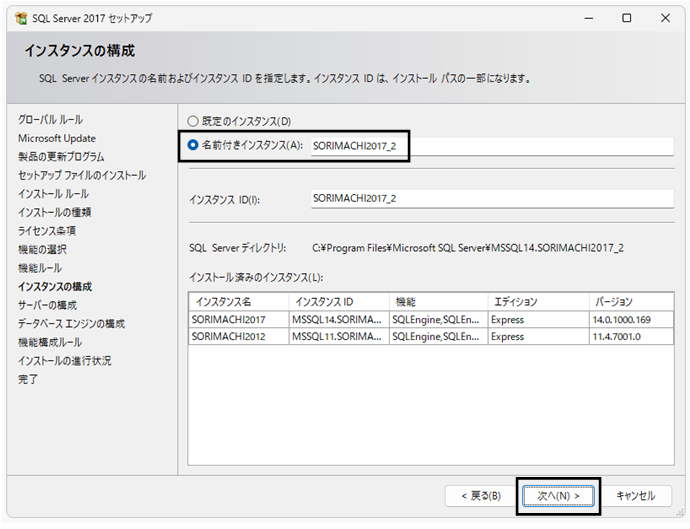Maximize the SQL Server 2017 setup window
The image size is (690, 529).
pos(627,18)
